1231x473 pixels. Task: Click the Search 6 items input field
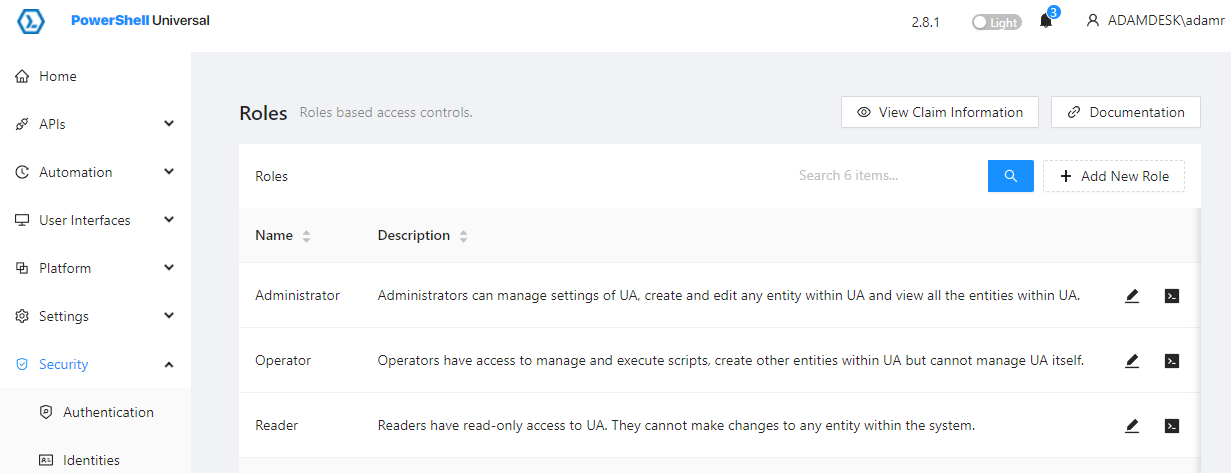pyautogui.click(x=890, y=176)
